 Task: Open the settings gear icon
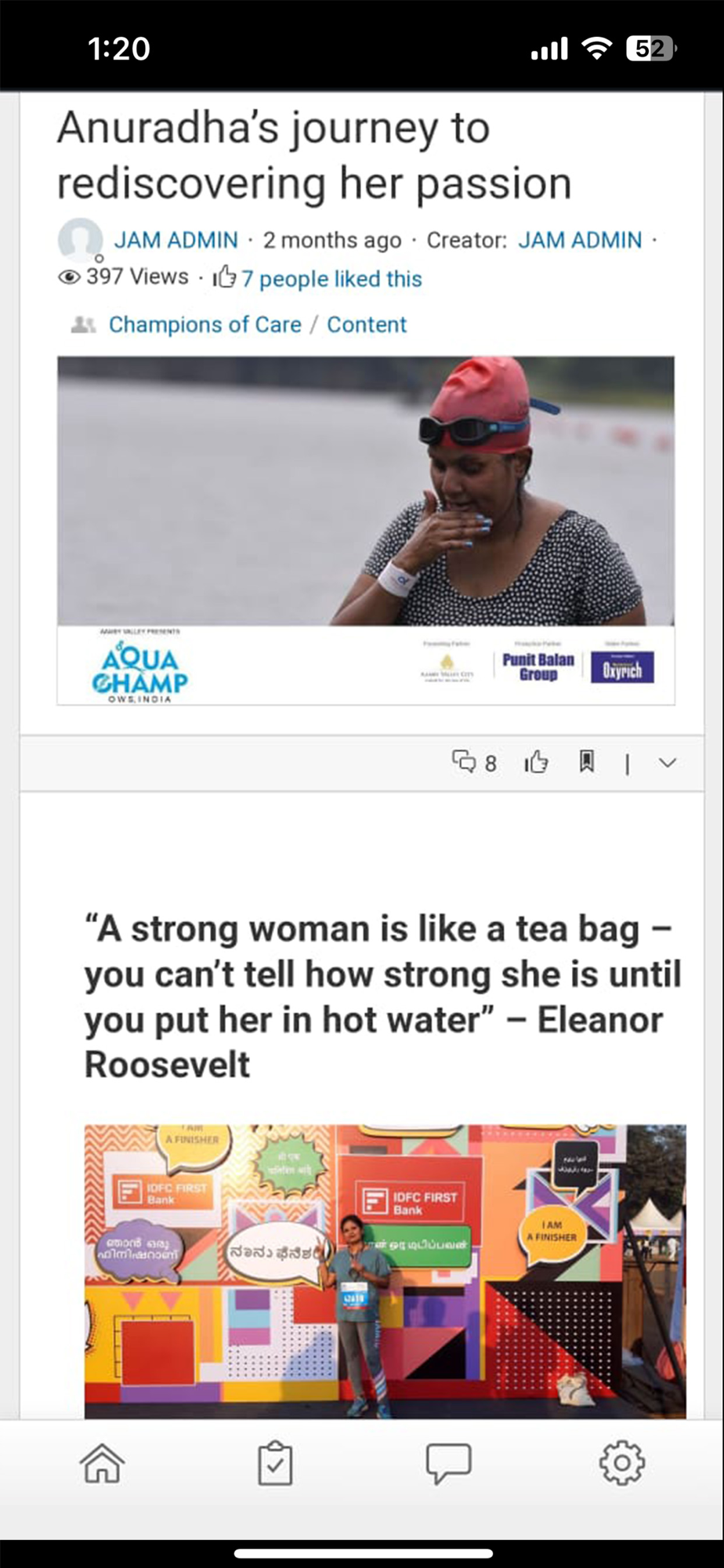click(x=622, y=1463)
